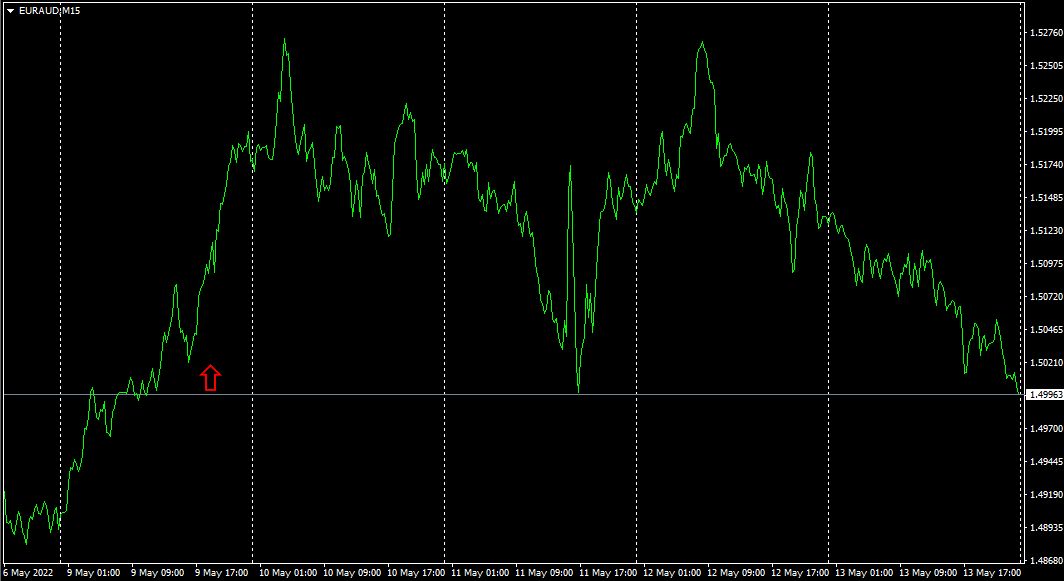
Task: Click the 1.49445 price axis label
Action: [x=1046, y=462]
